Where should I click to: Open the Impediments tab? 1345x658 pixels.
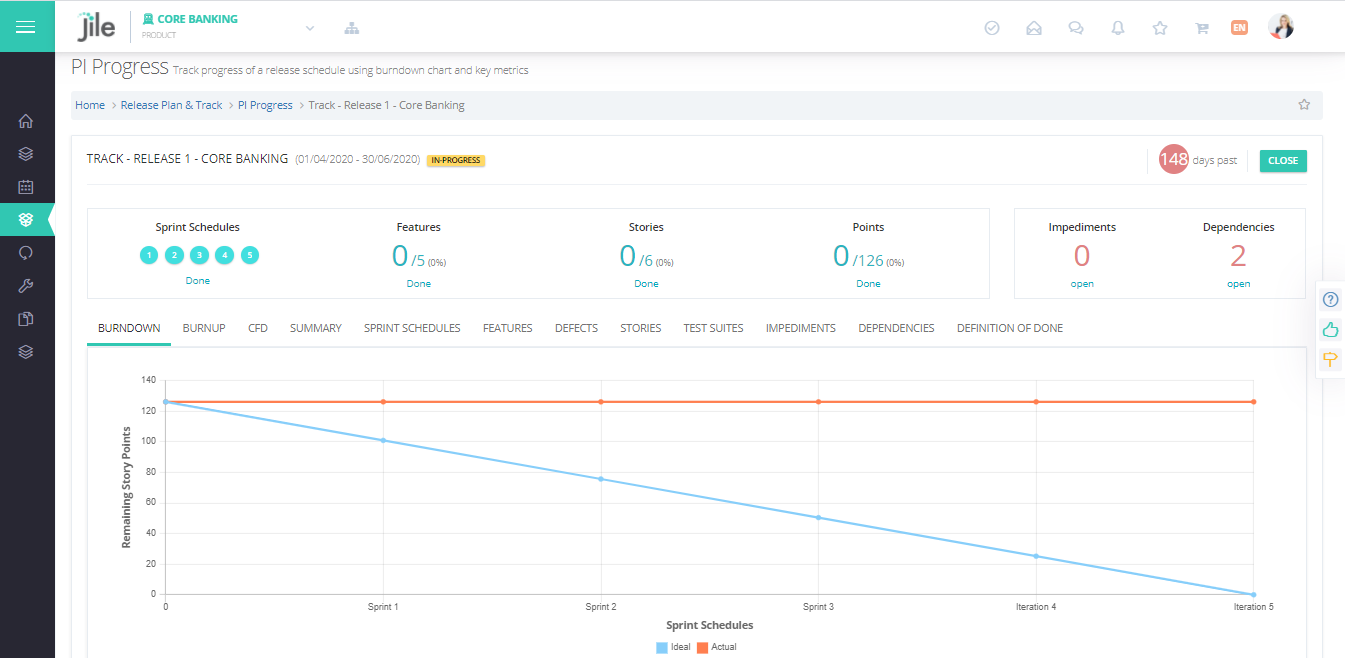pyautogui.click(x=801, y=328)
